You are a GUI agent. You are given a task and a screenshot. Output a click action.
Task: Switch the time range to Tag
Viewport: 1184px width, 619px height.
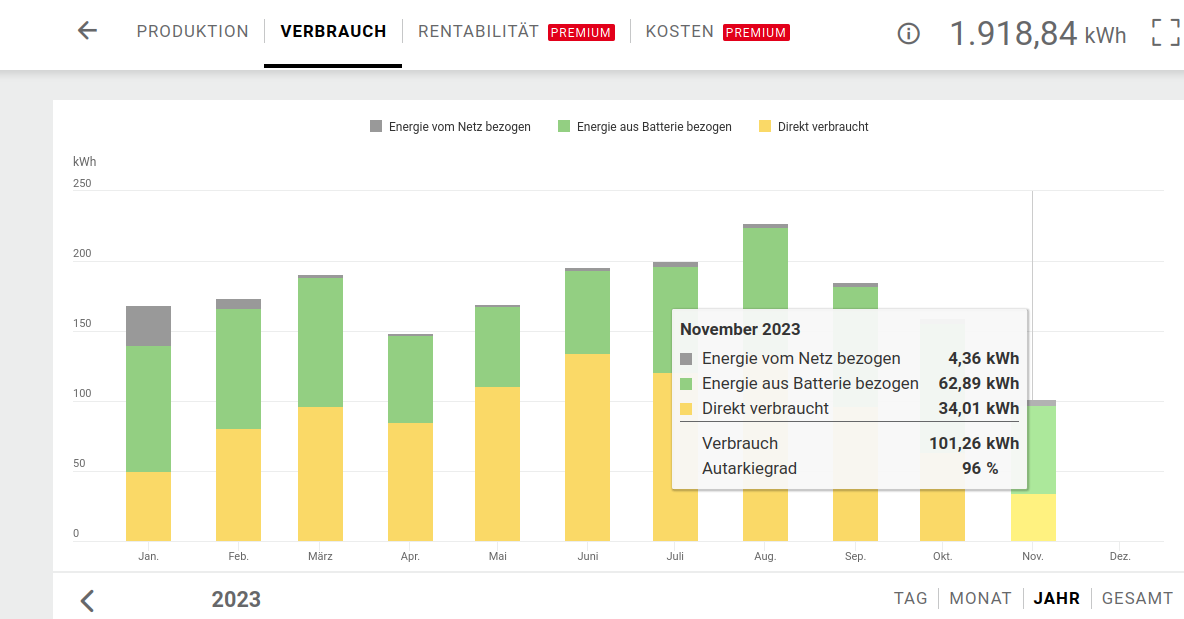[910, 598]
